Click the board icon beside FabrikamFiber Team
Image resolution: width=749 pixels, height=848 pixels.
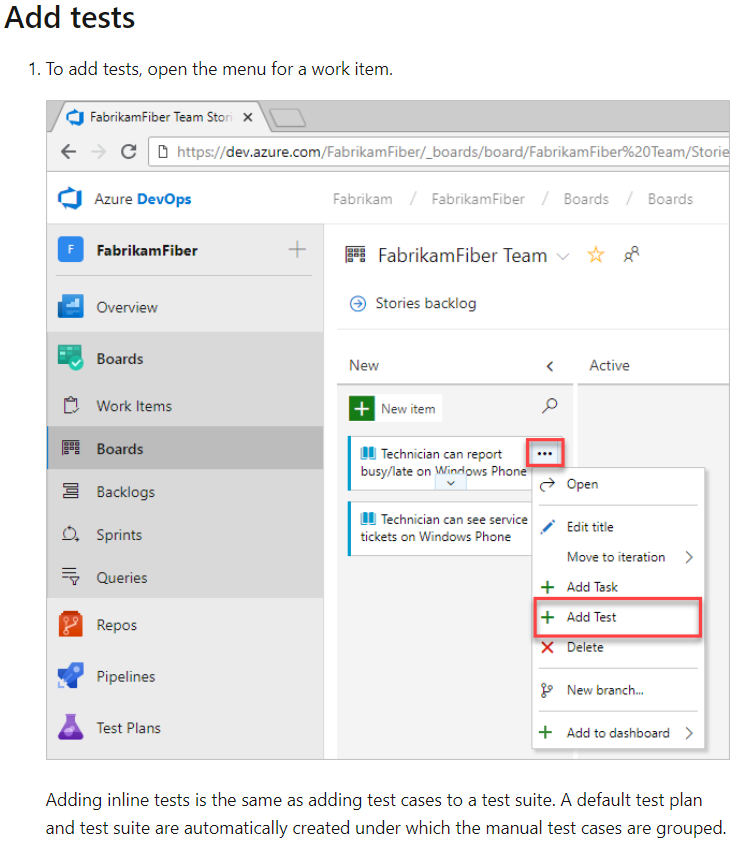[x=355, y=254]
